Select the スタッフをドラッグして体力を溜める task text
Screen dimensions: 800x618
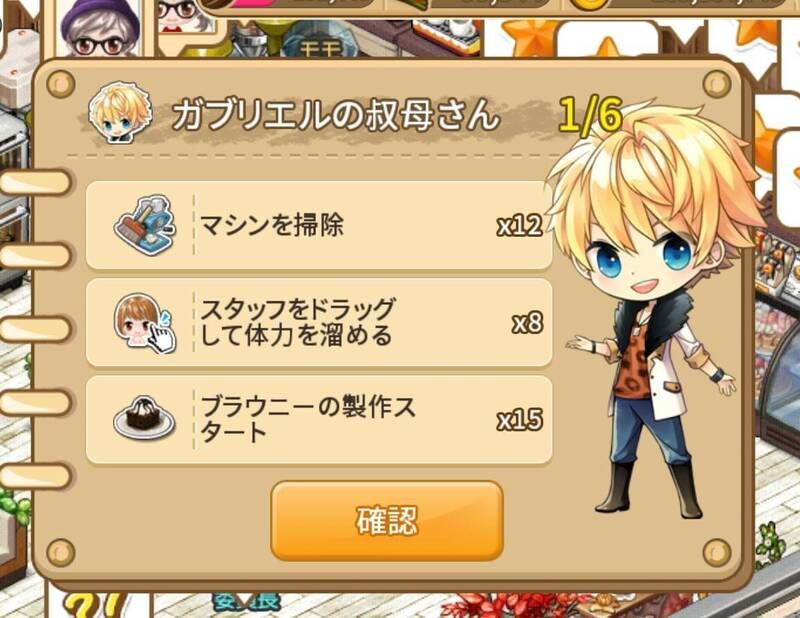click(297, 323)
